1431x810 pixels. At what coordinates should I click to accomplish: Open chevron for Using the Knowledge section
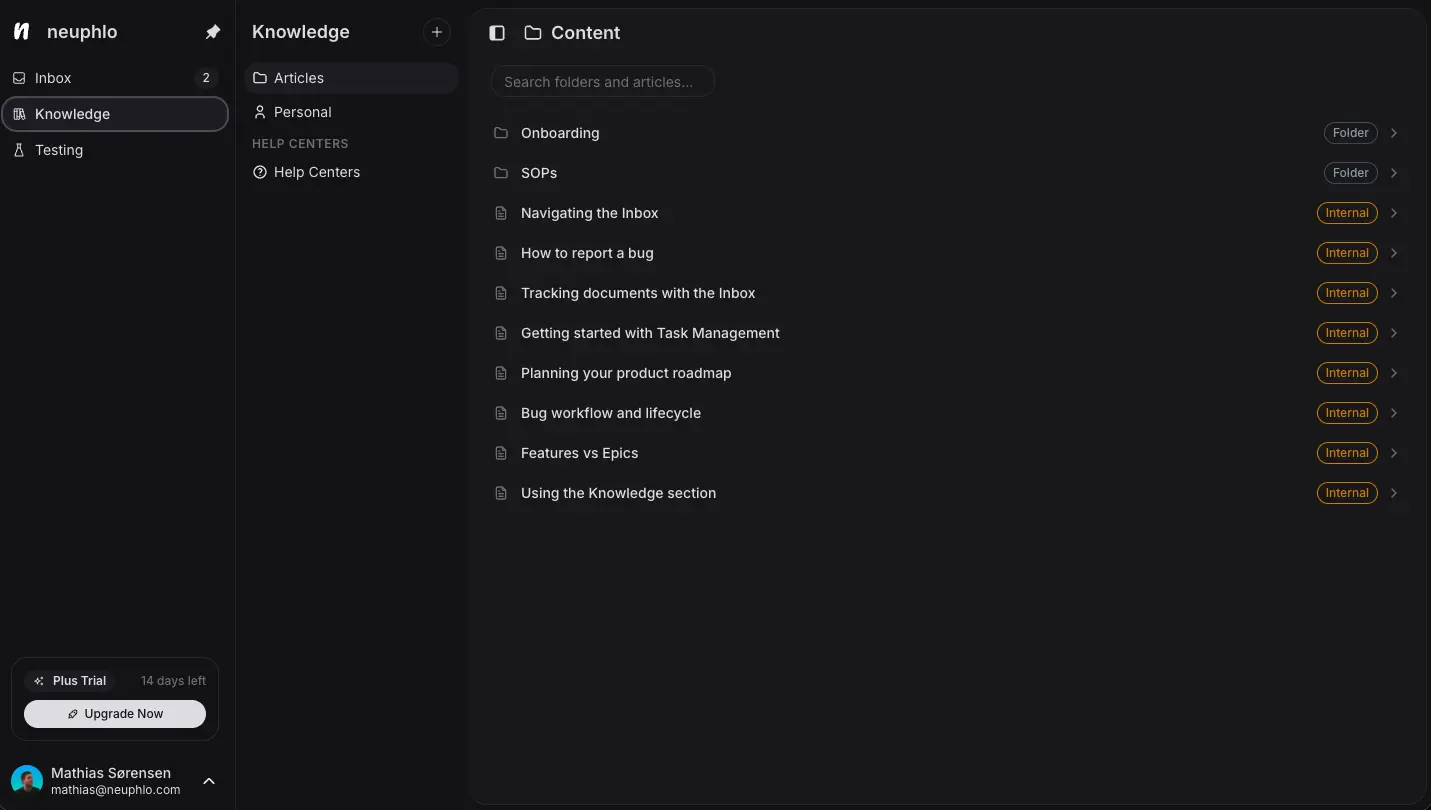1393,493
